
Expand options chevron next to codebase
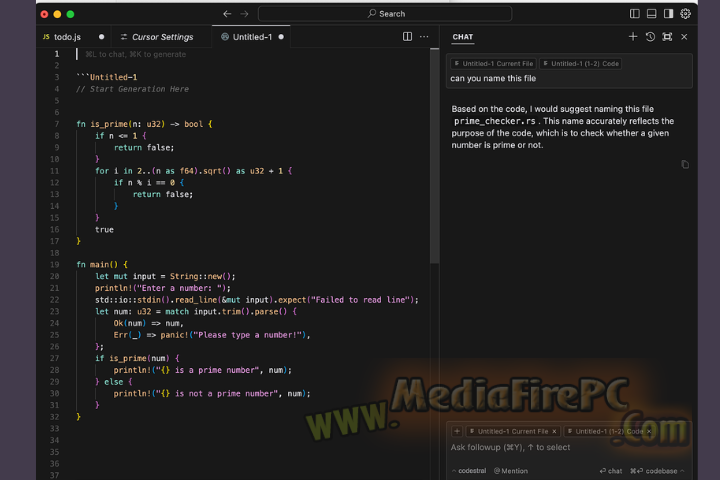(682, 471)
